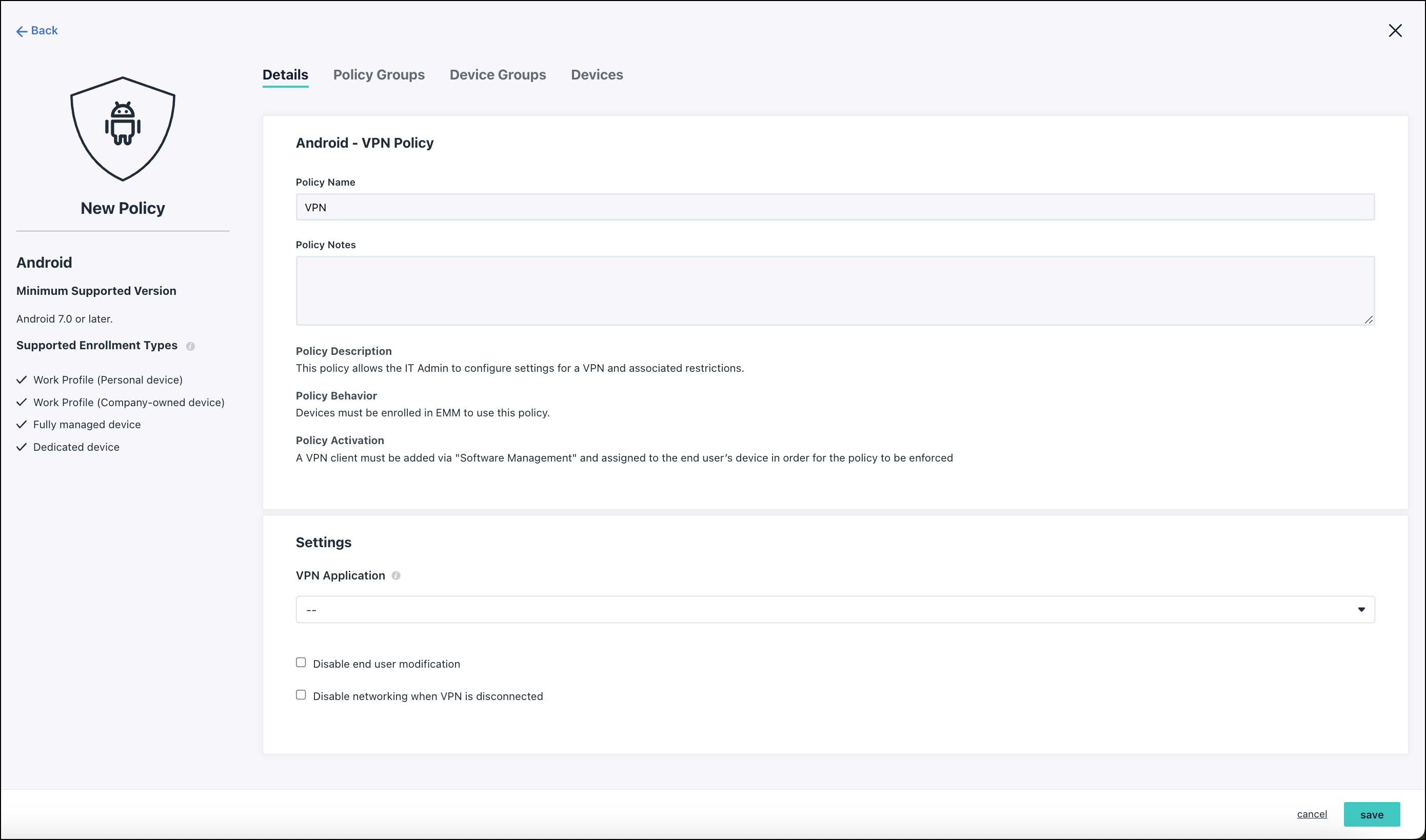1426x840 pixels.
Task: Open the Device Groups tab
Action: (x=497, y=75)
